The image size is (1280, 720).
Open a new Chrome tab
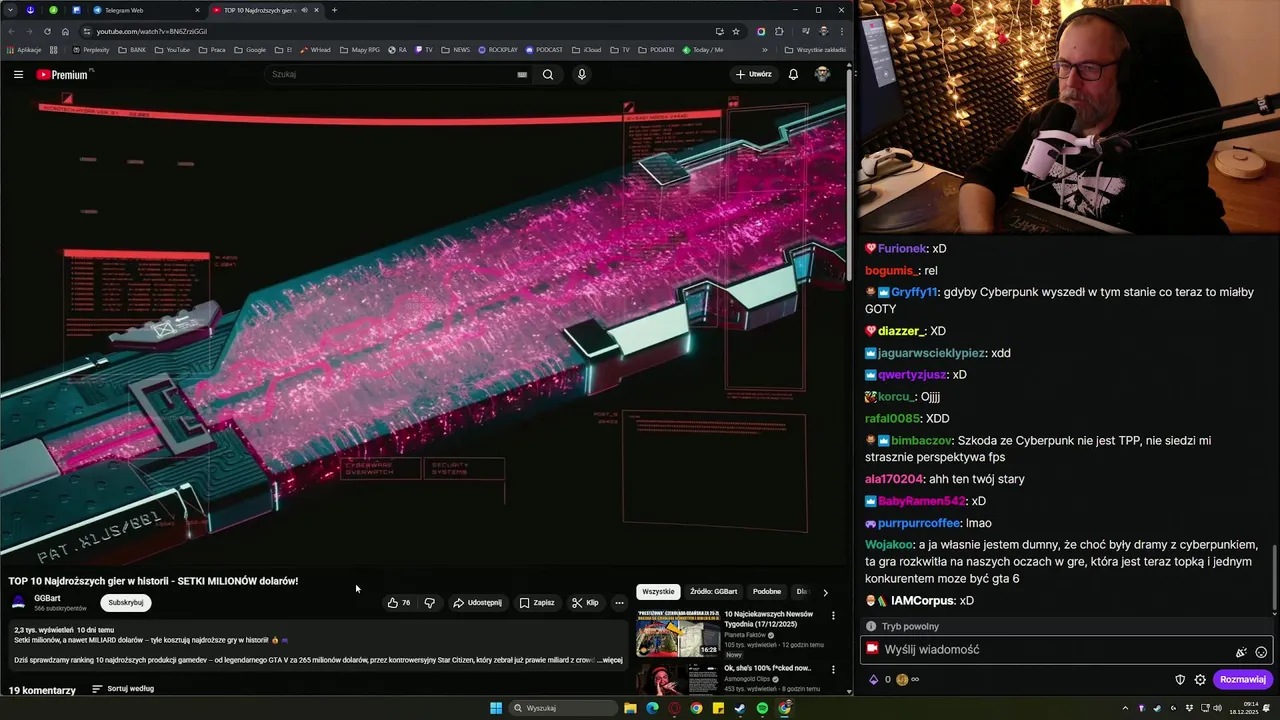[x=334, y=10]
